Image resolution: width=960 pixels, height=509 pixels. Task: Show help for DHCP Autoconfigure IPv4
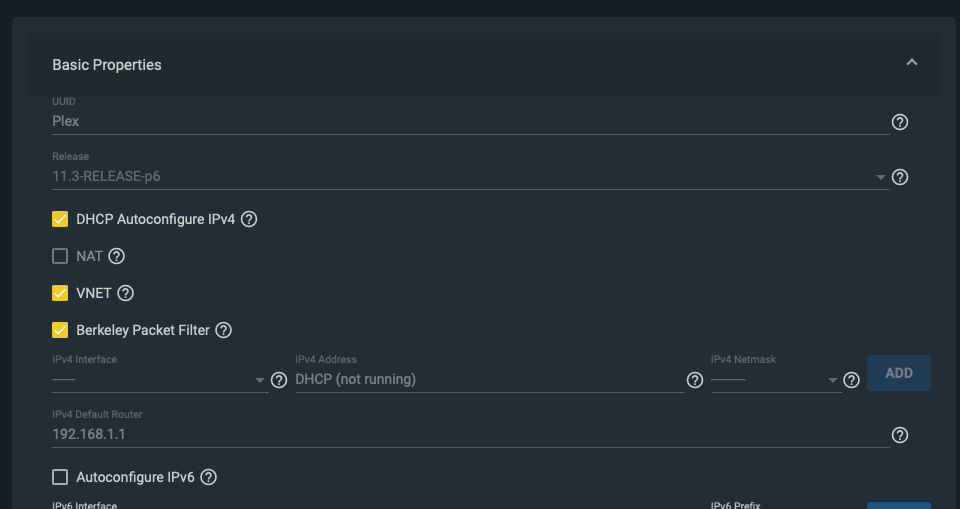click(x=249, y=219)
